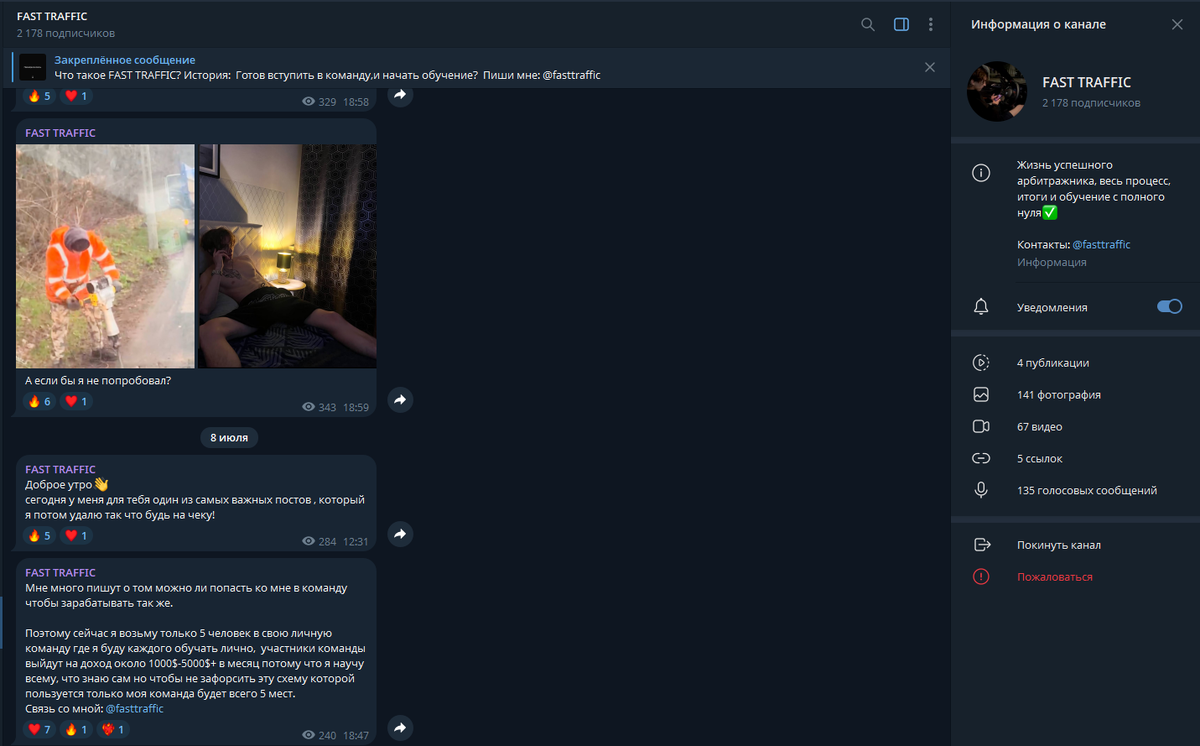Open the worker in orange jacket photo
The image size is (1200, 746).
[x=105, y=256]
